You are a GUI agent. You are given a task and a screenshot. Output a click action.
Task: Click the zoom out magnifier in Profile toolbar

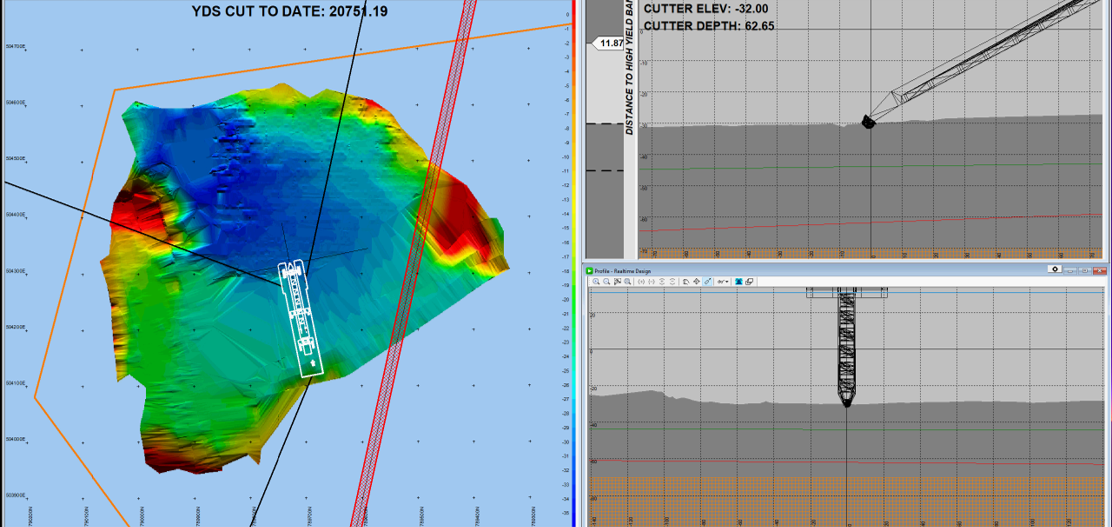pyautogui.click(x=607, y=281)
